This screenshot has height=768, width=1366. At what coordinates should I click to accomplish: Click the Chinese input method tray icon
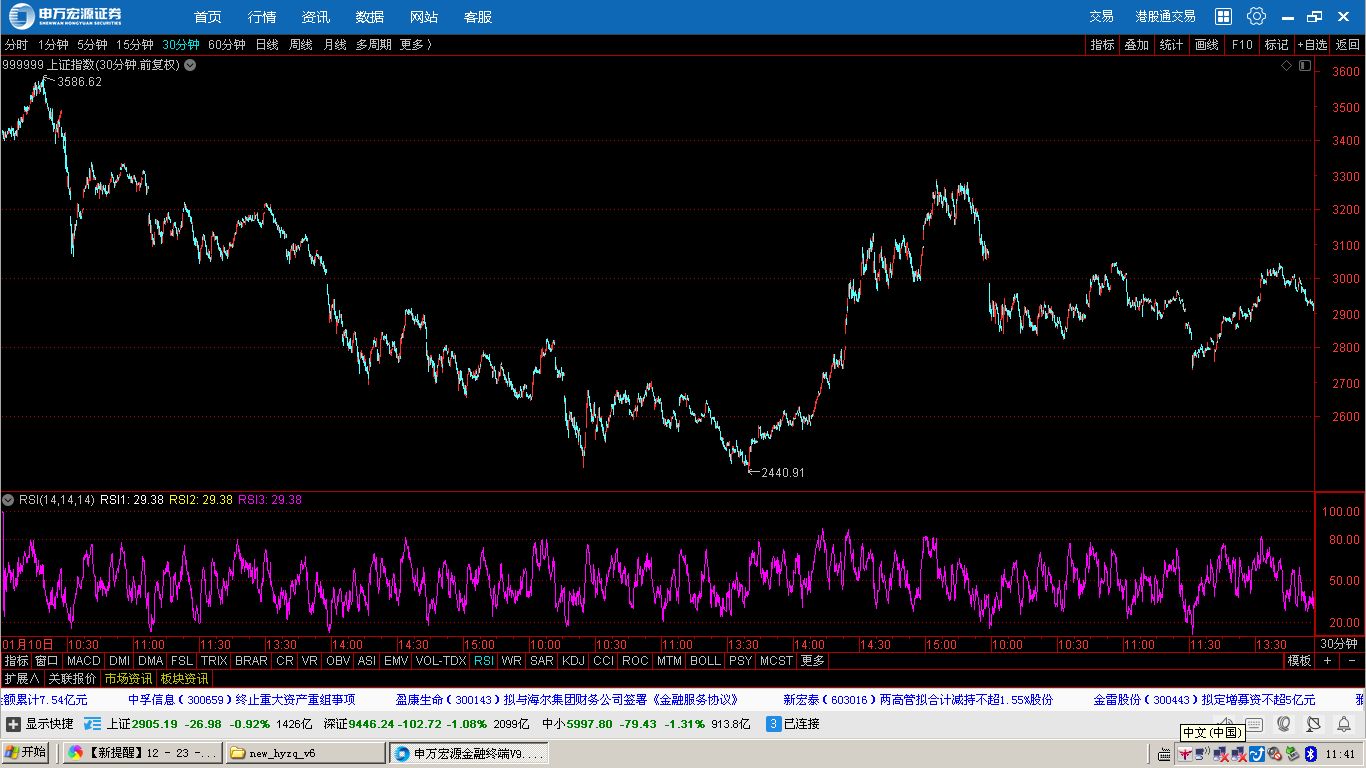[x=1187, y=753]
